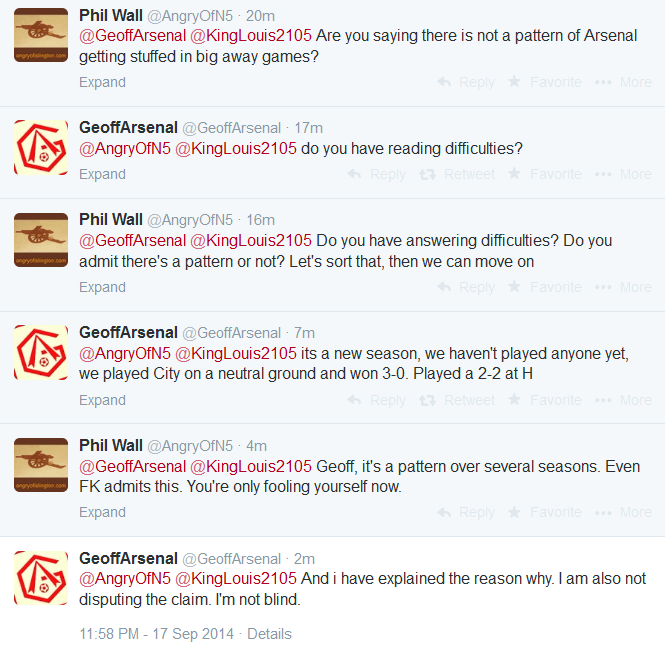The image size is (665, 651).
Task: Reply to Phil Wall's 4m tweet
Action: coord(467,512)
